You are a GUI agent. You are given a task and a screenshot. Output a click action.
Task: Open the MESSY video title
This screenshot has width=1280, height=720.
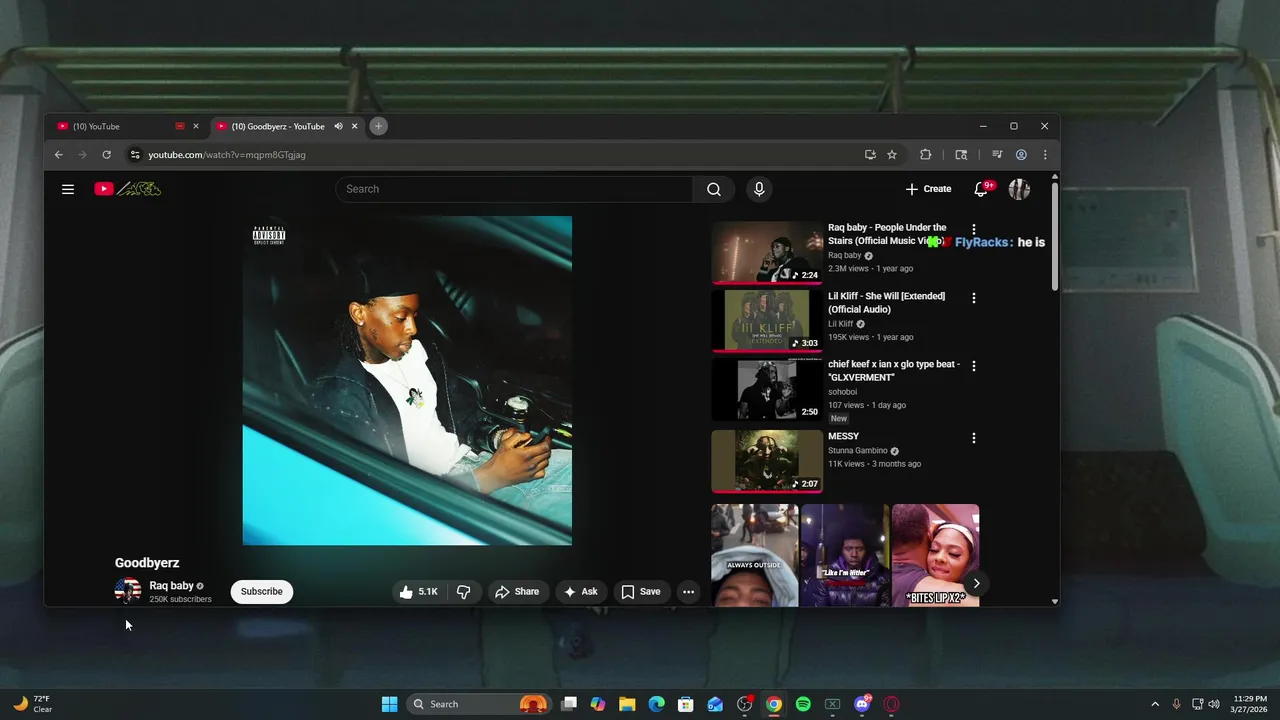point(843,437)
